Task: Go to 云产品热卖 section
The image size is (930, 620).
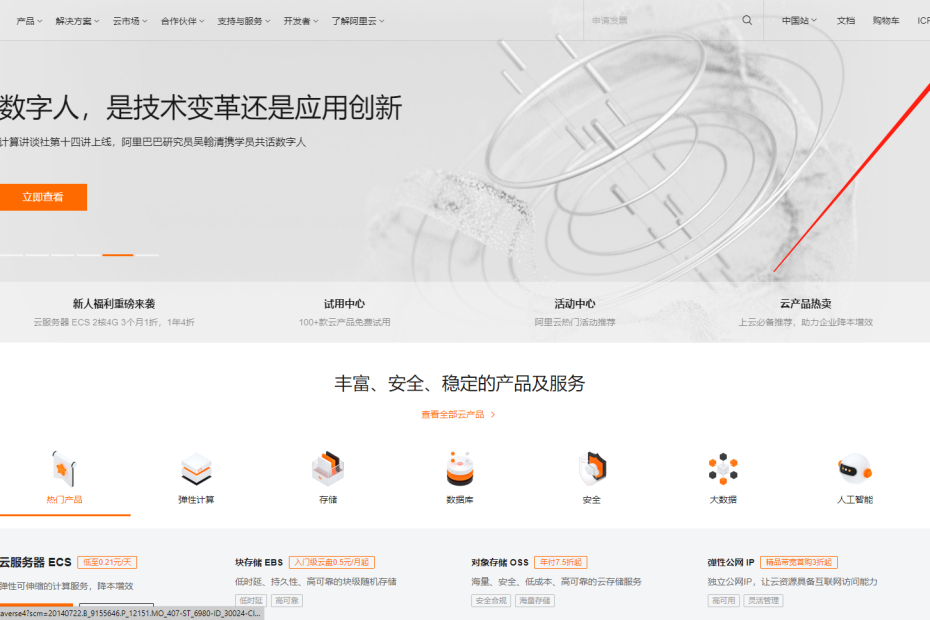Action: 805,304
